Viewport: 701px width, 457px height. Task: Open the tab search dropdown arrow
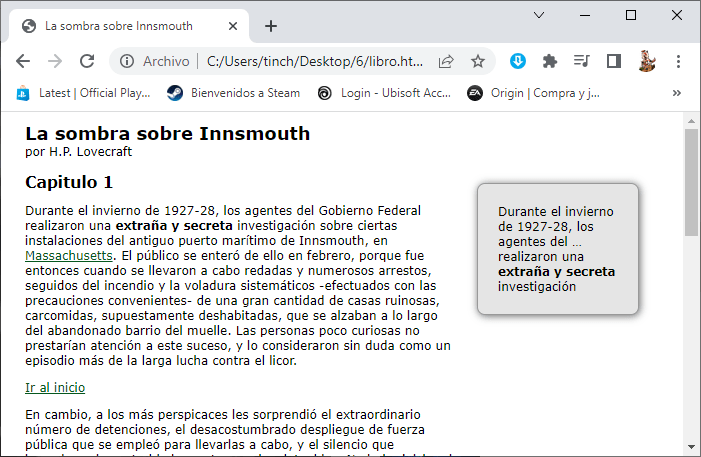[539, 15]
